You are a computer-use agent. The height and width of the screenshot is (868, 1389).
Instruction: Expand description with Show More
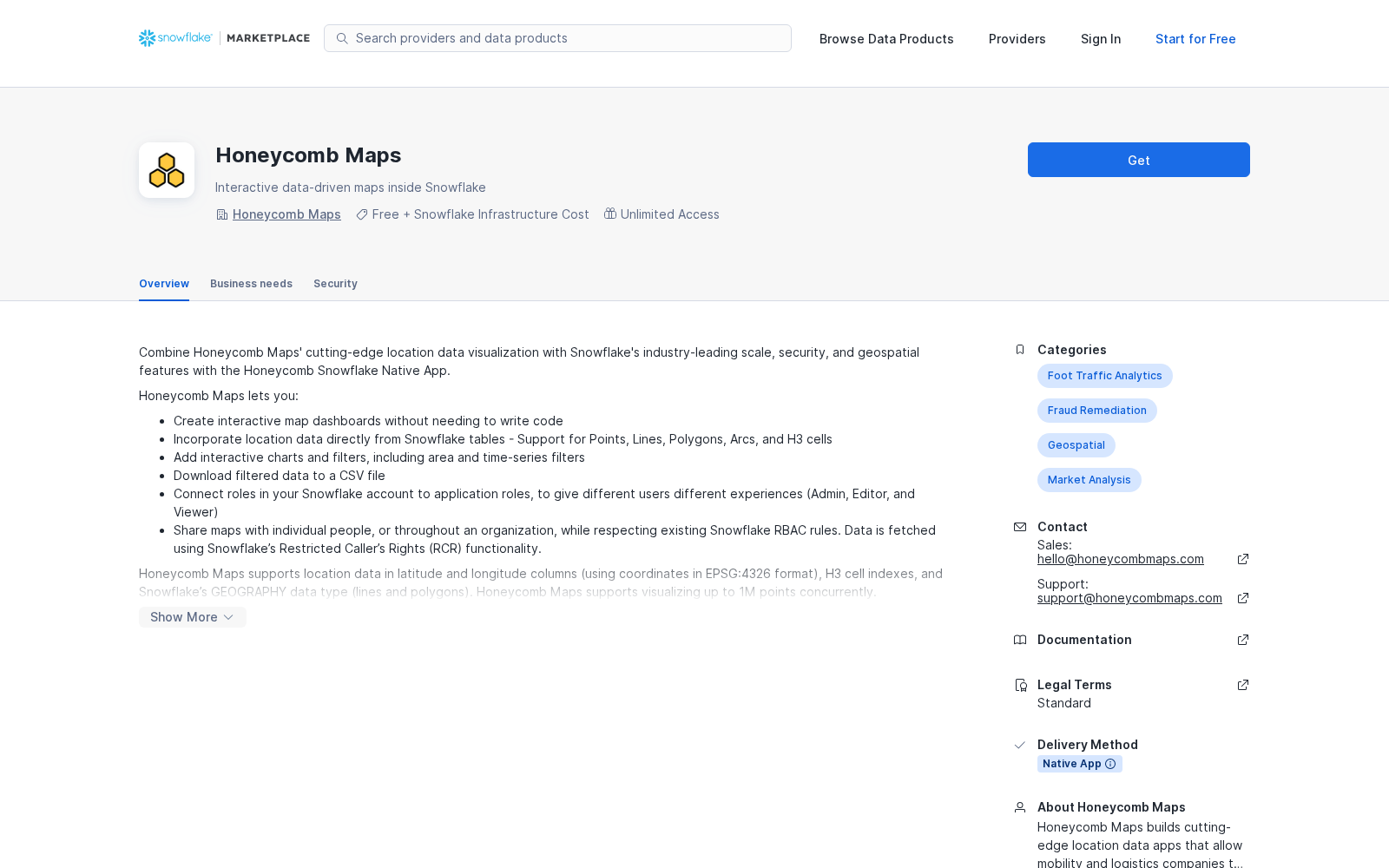coord(193,617)
